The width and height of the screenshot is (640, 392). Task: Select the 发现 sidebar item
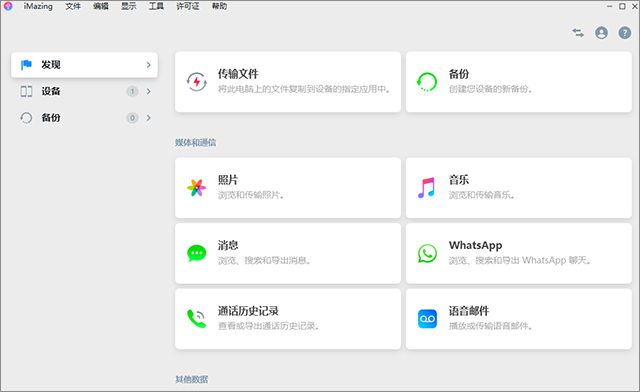[x=84, y=65]
